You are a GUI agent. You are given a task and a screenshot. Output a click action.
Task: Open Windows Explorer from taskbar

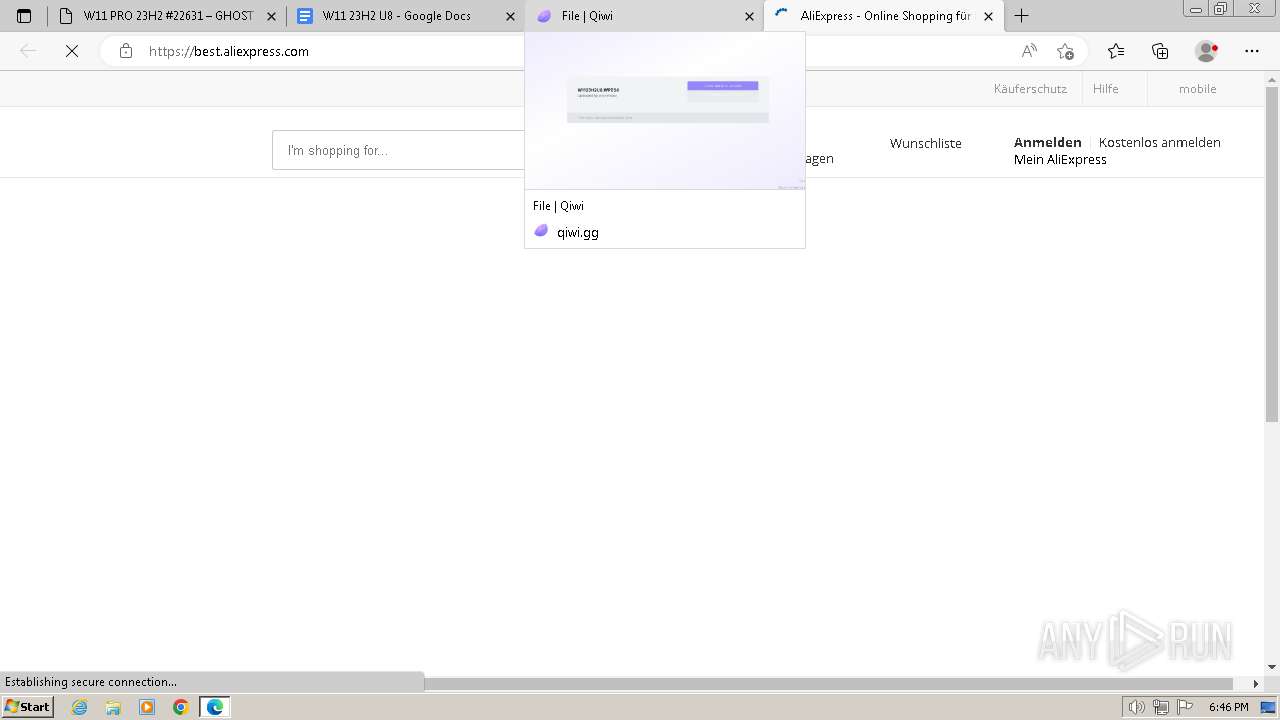[113, 707]
